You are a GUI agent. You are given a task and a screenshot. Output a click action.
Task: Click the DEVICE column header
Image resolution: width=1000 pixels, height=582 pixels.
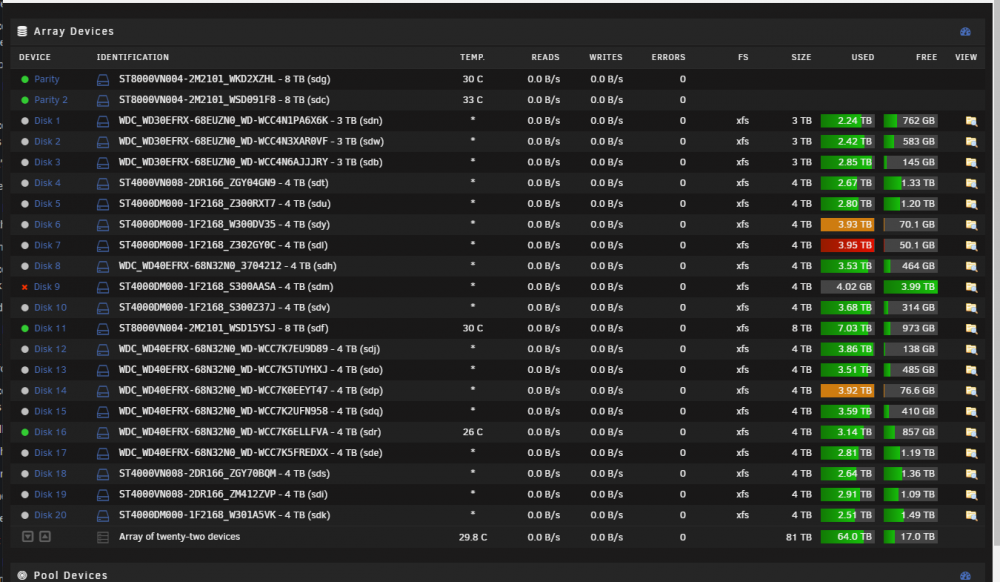coord(34,57)
